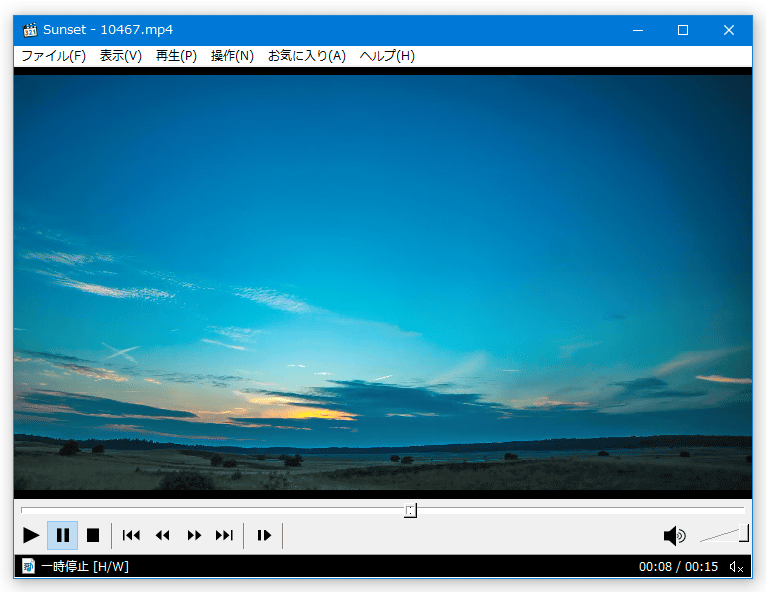Viewport: 766px width, 592px height.
Task: Click the MPC app icon in title bar
Action: click(x=30, y=30)
